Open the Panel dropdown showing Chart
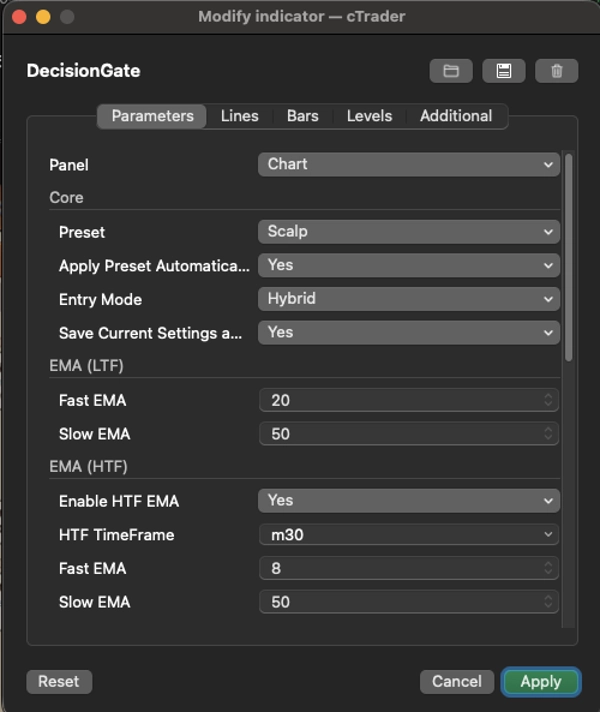Screen dimensions: 600x712 (409, 164)
